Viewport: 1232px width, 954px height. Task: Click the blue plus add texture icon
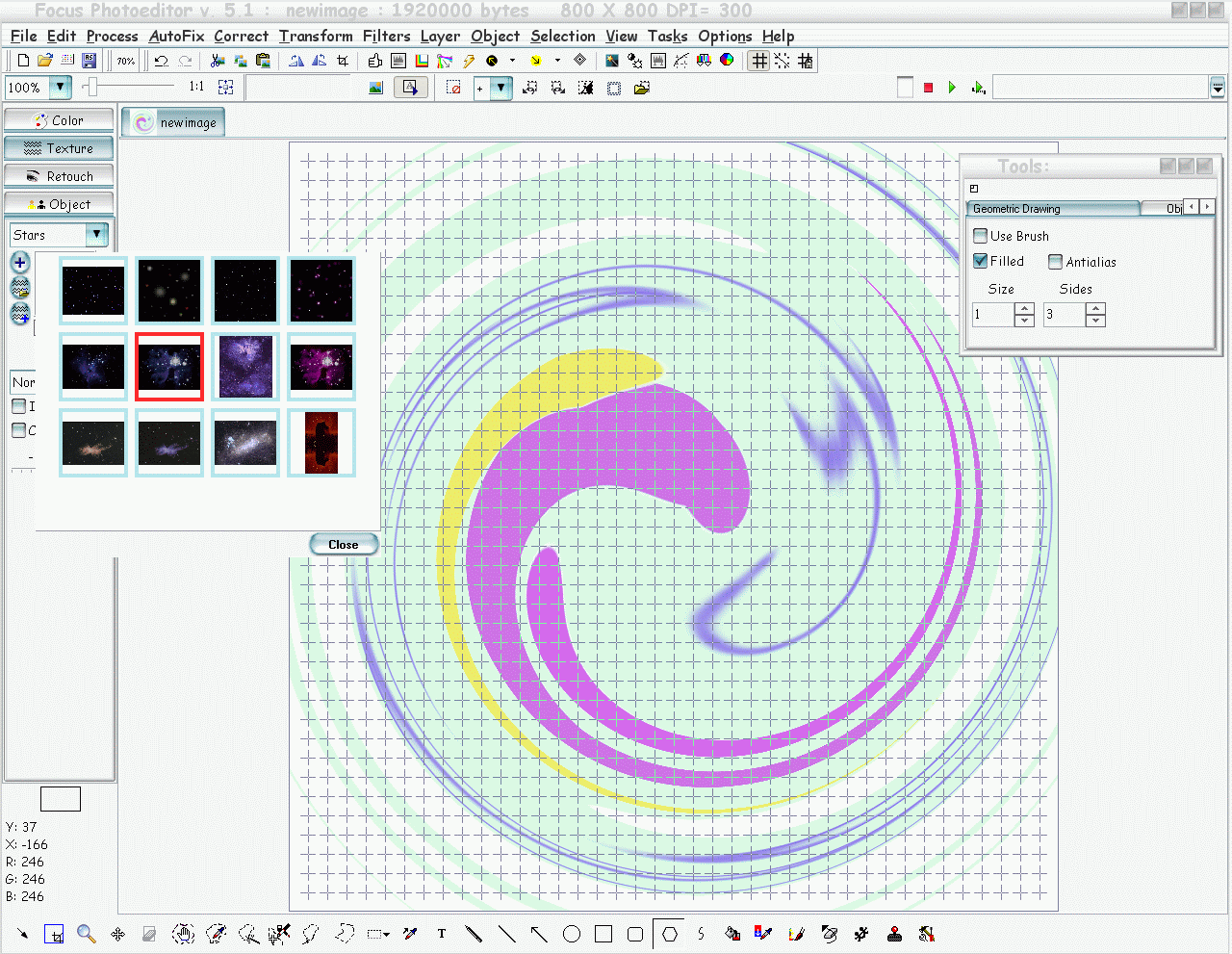click(x=20, y=263)
